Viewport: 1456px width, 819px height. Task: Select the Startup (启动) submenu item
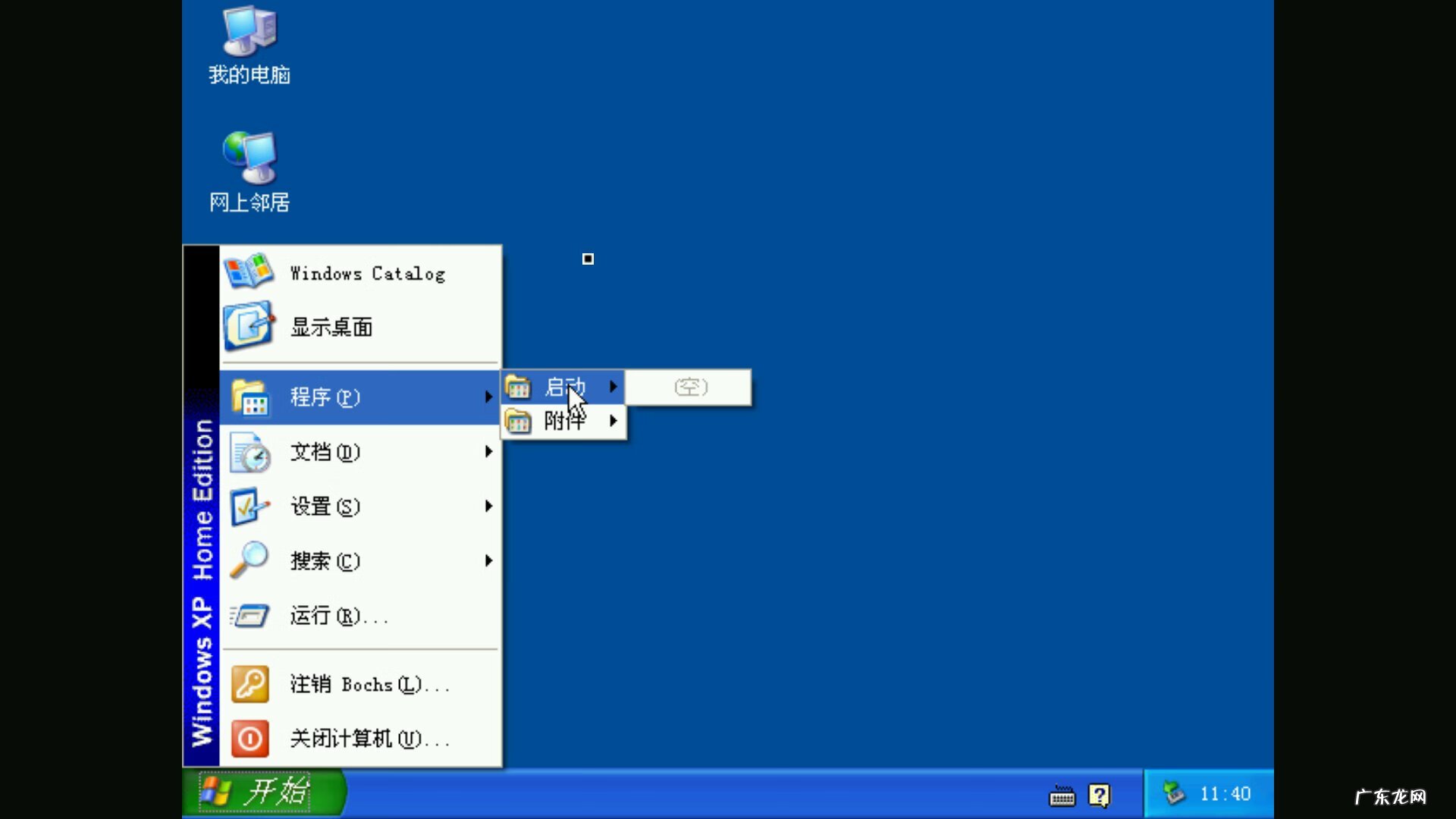tap(563, 388)
